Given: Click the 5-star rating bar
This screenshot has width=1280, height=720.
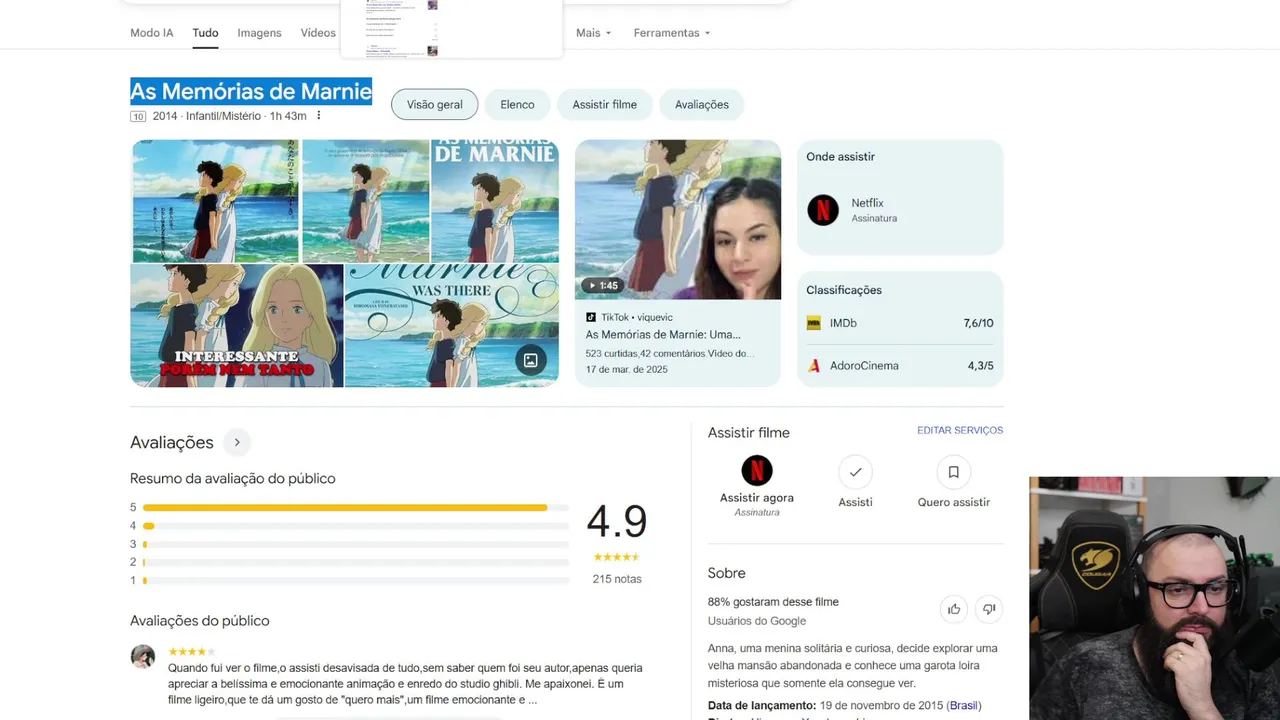Looking at the screenshot, I should pos(355,508).
